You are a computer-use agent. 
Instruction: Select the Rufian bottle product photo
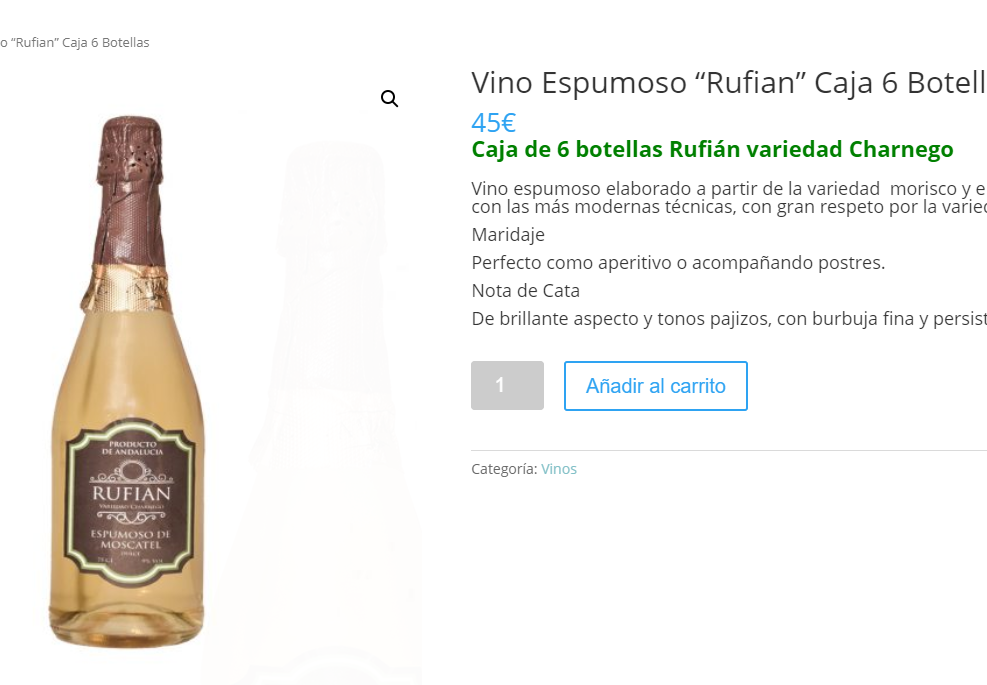[129, 381]
